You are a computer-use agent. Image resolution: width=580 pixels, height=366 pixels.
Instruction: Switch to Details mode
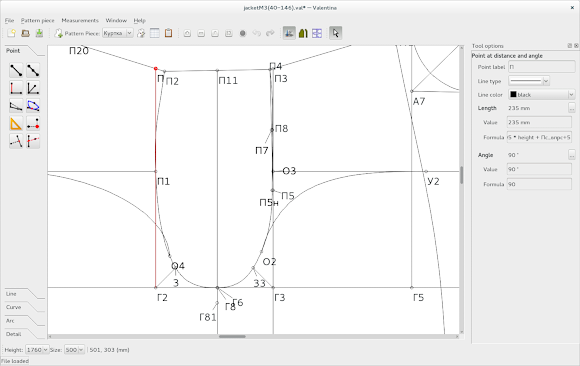(303, 33)
